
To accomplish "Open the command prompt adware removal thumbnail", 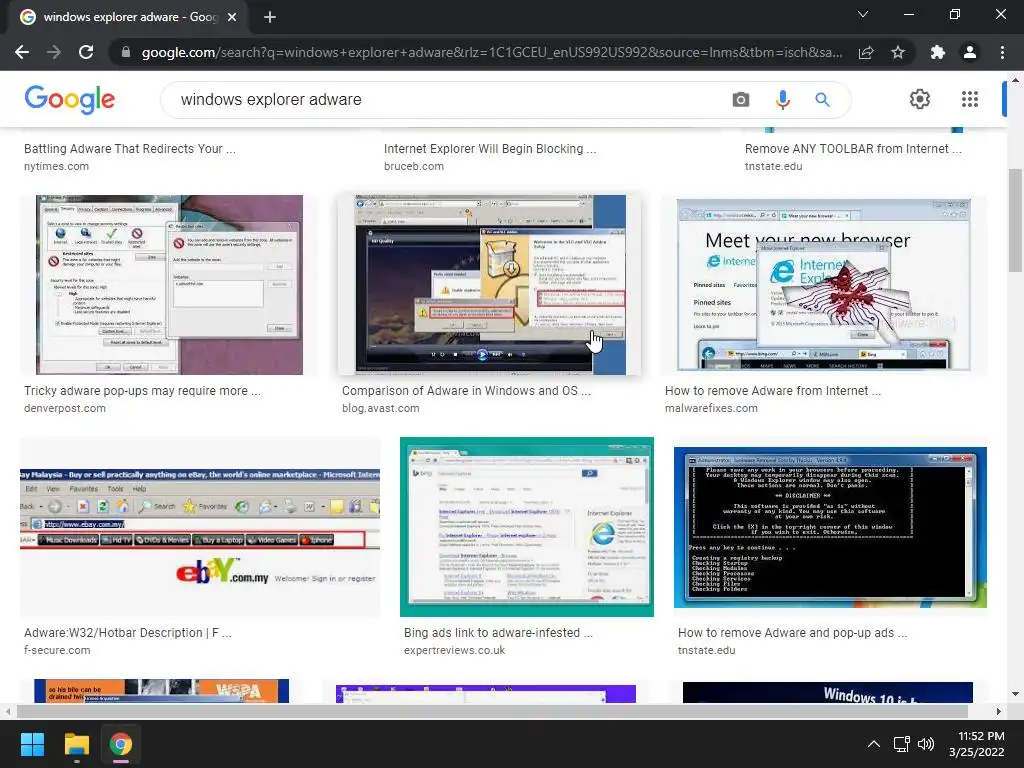I will [830, 527].
